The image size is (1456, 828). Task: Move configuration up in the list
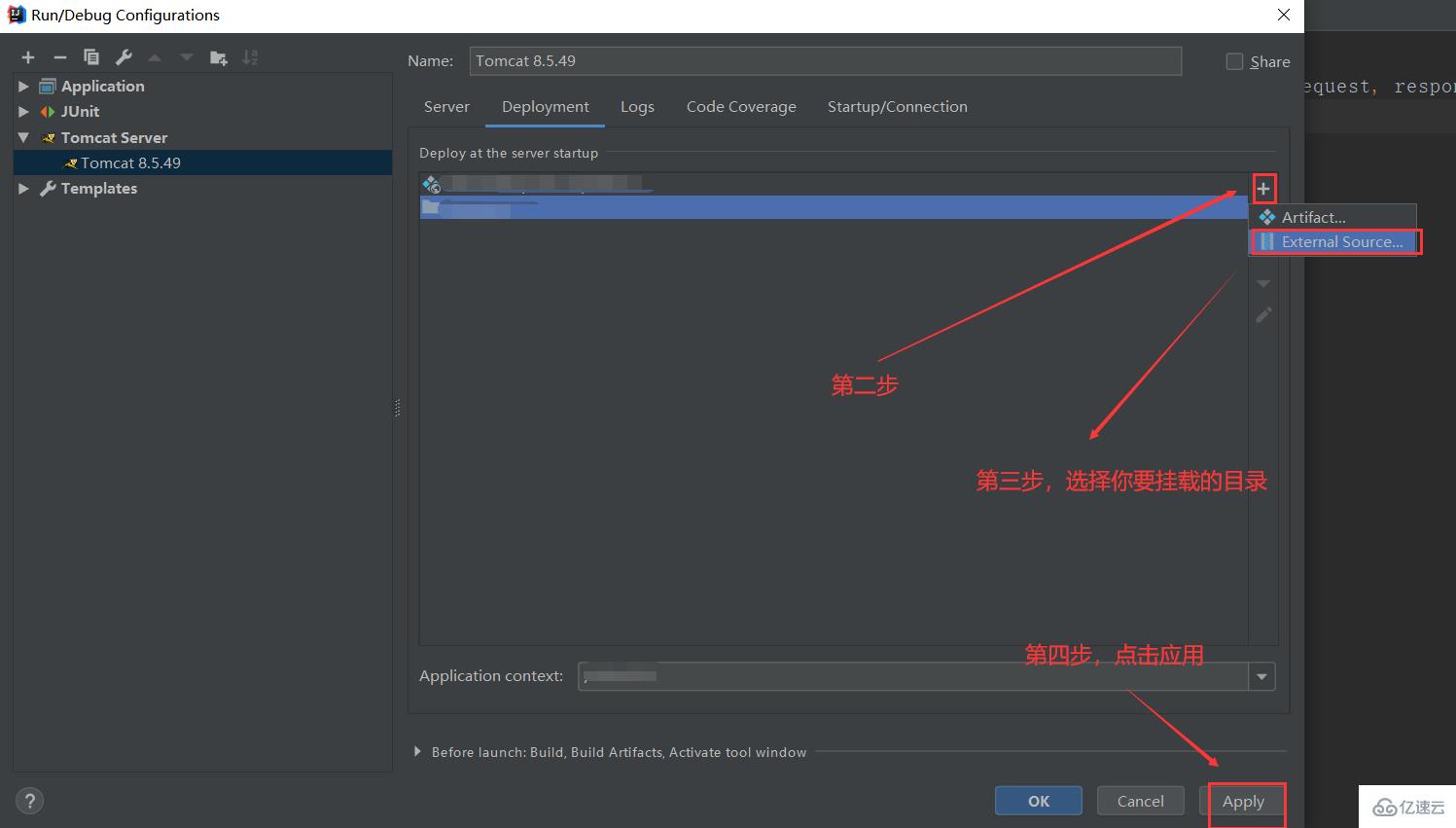pos(155,57)
